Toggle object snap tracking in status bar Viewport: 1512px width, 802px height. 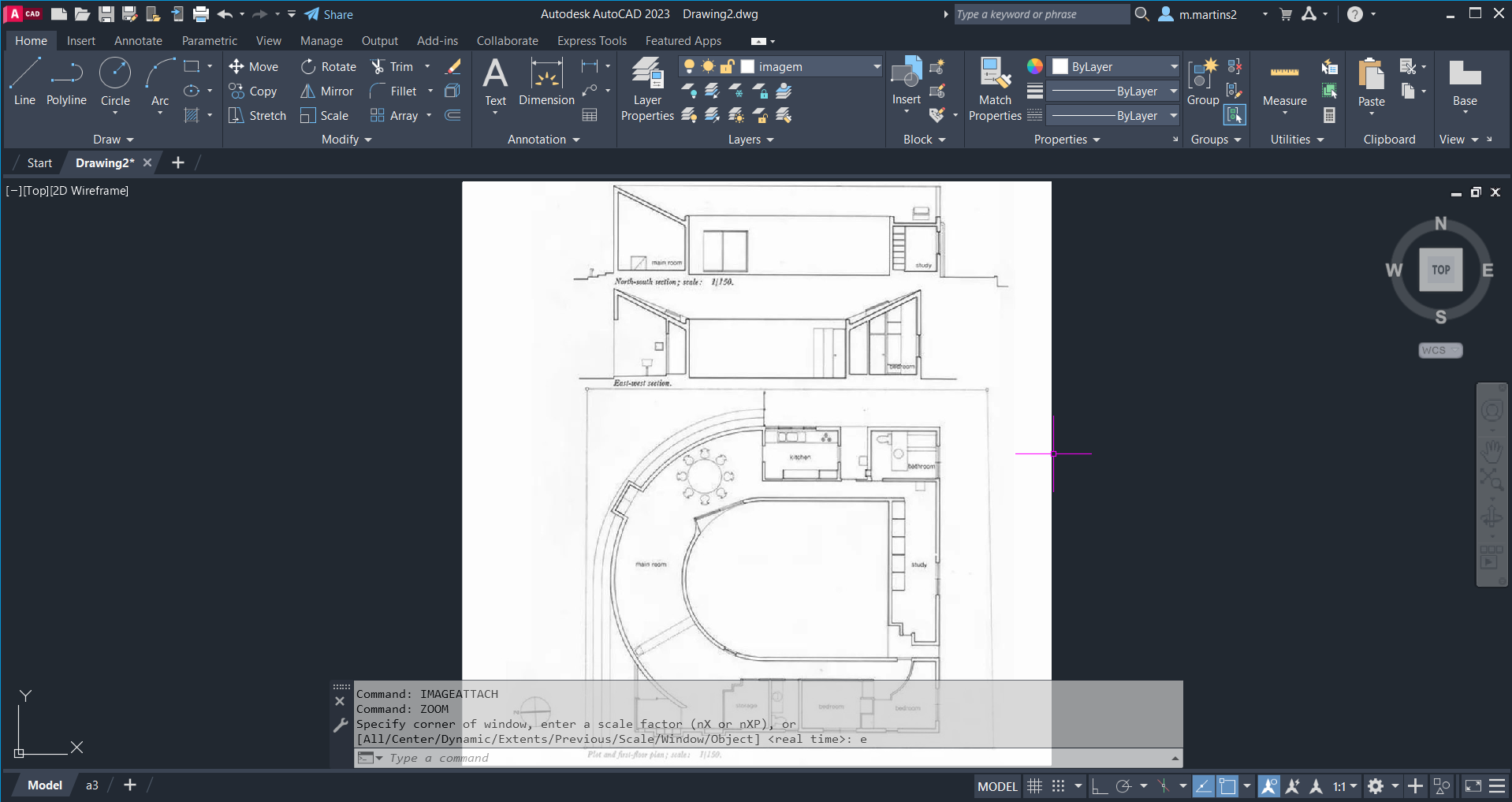click(x=1203, y=786)
